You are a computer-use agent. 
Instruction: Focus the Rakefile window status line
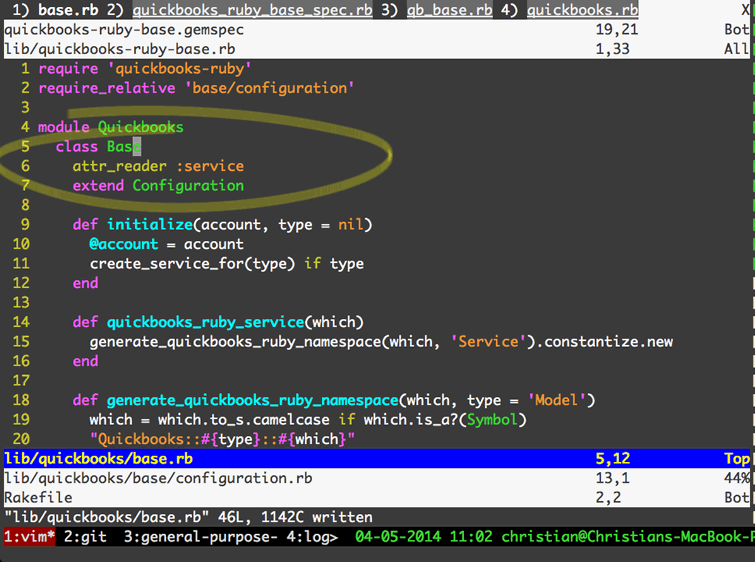pyautogui.click(x=377, y=497)
